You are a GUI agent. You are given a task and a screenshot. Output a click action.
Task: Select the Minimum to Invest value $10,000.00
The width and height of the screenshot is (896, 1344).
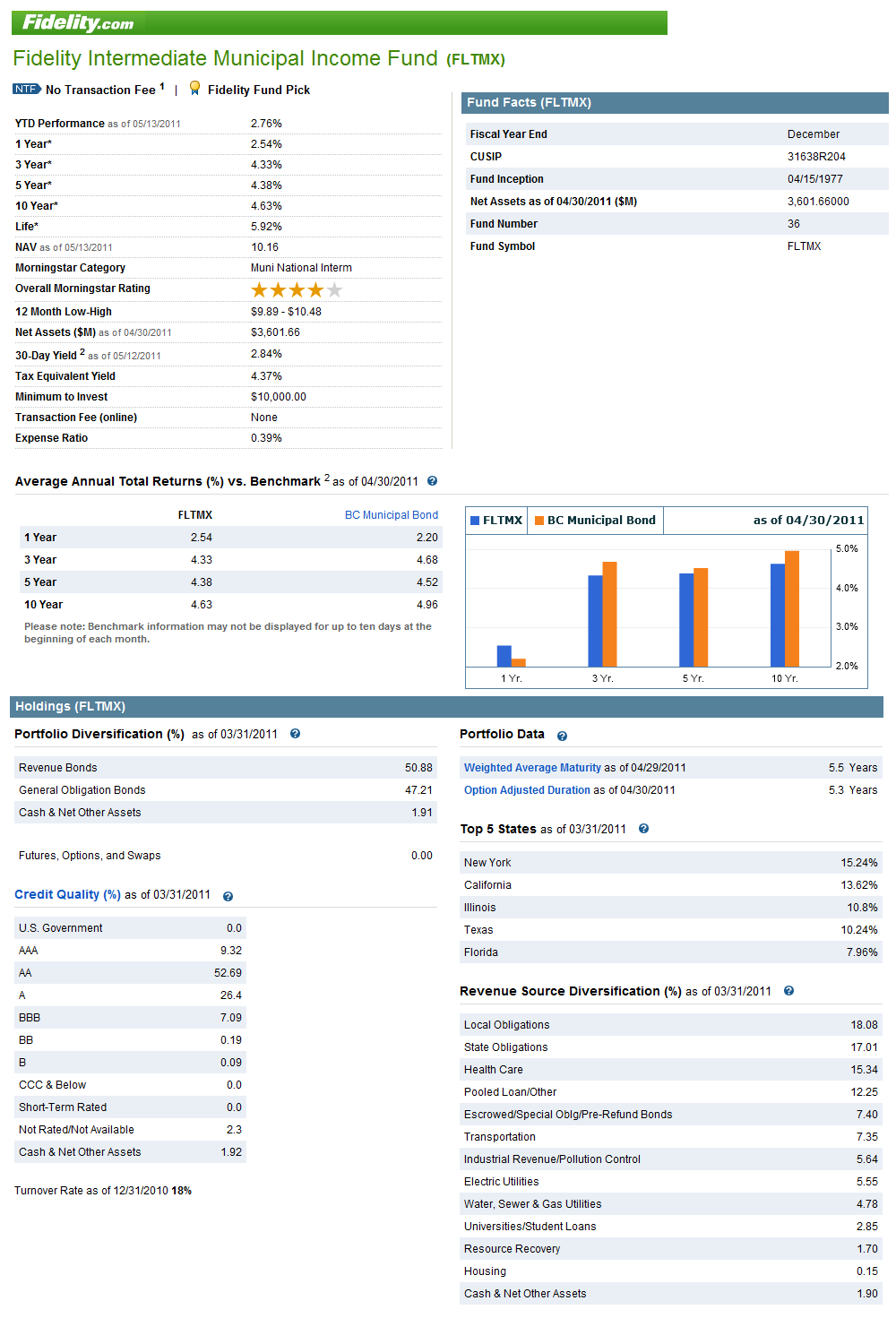tap(279, 397)
